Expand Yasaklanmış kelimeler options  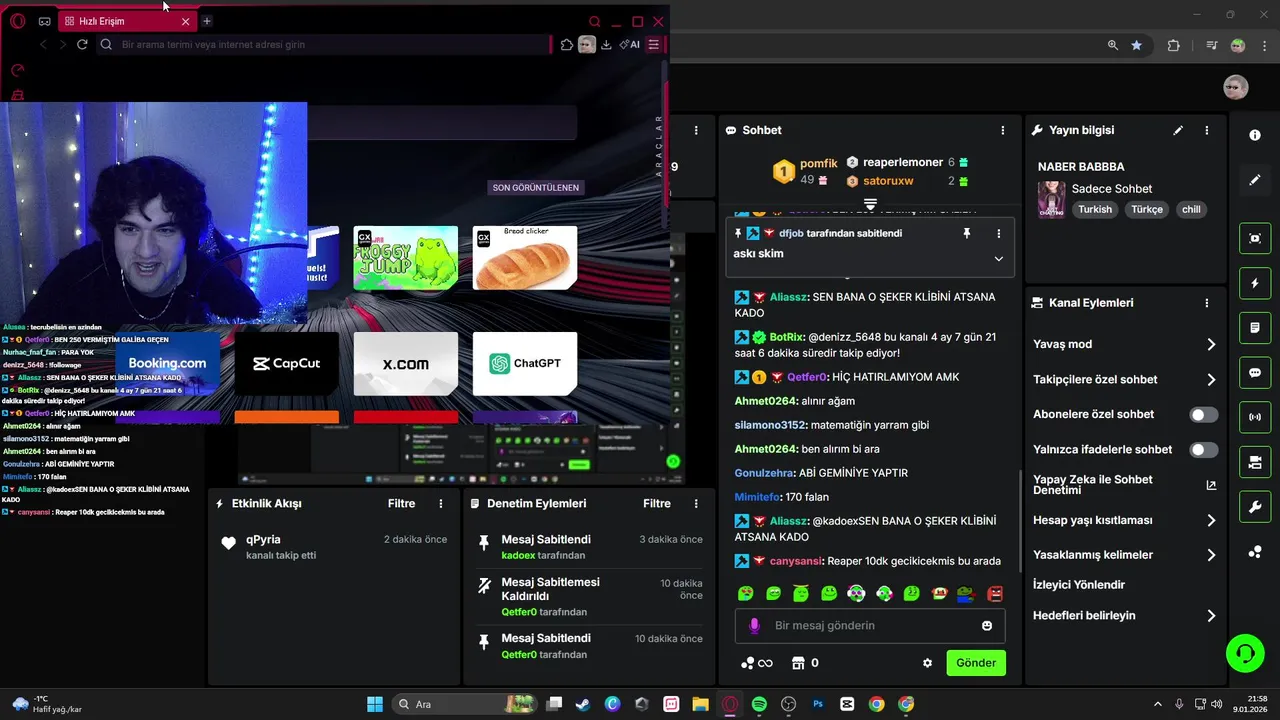point(1211,555)
